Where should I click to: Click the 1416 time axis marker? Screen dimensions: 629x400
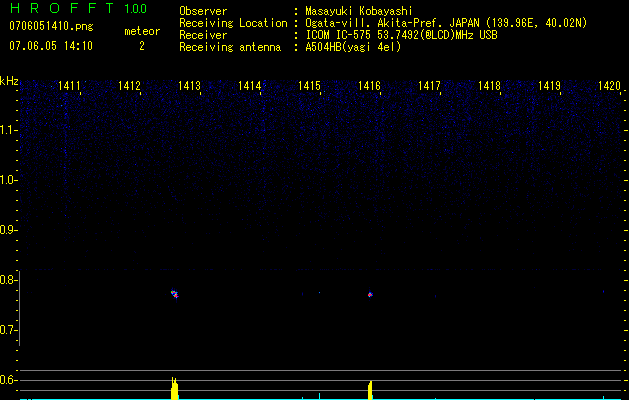(369, 86)
